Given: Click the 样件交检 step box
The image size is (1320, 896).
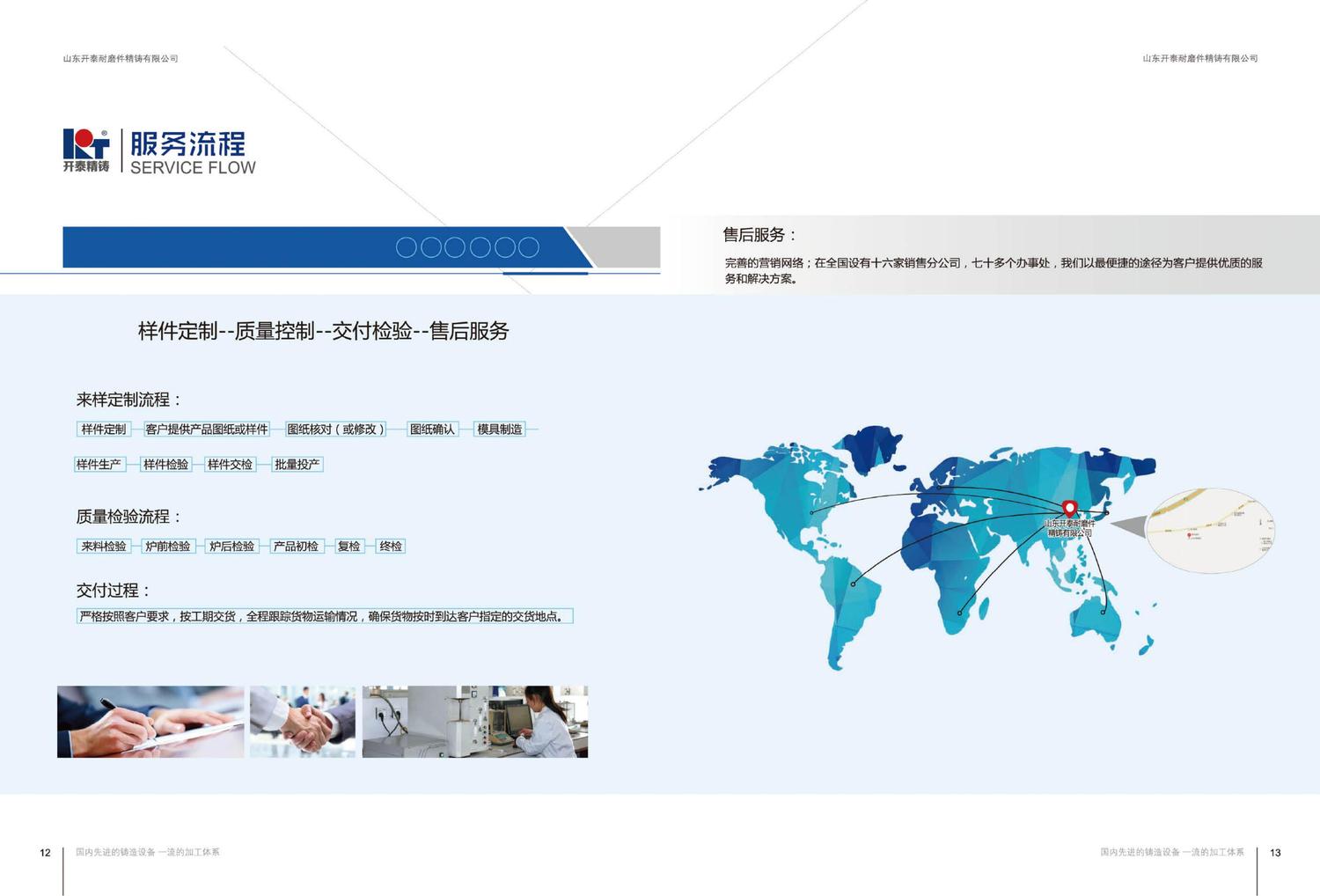Looking at the screenshot, I should click(x=231, y=464).
